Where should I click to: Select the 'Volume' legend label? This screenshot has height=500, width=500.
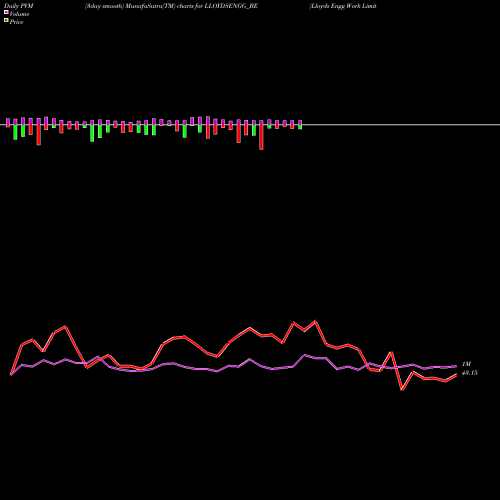click(x=19, y=14)
